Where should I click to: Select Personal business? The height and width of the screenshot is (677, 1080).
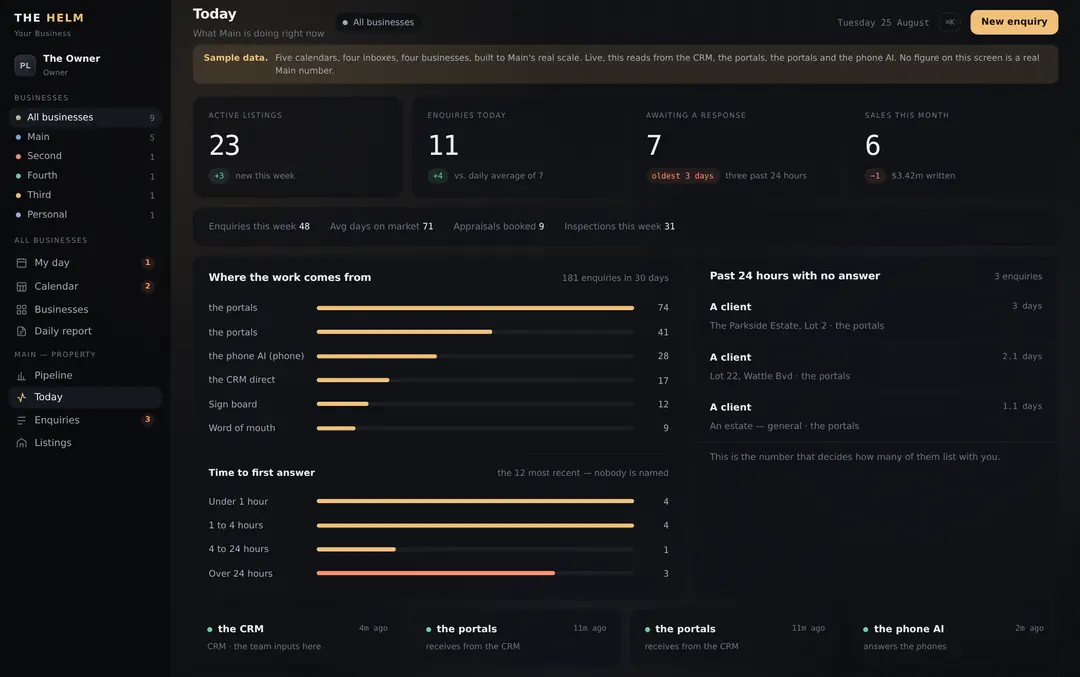pyautogui.click(x=85, y=215)
